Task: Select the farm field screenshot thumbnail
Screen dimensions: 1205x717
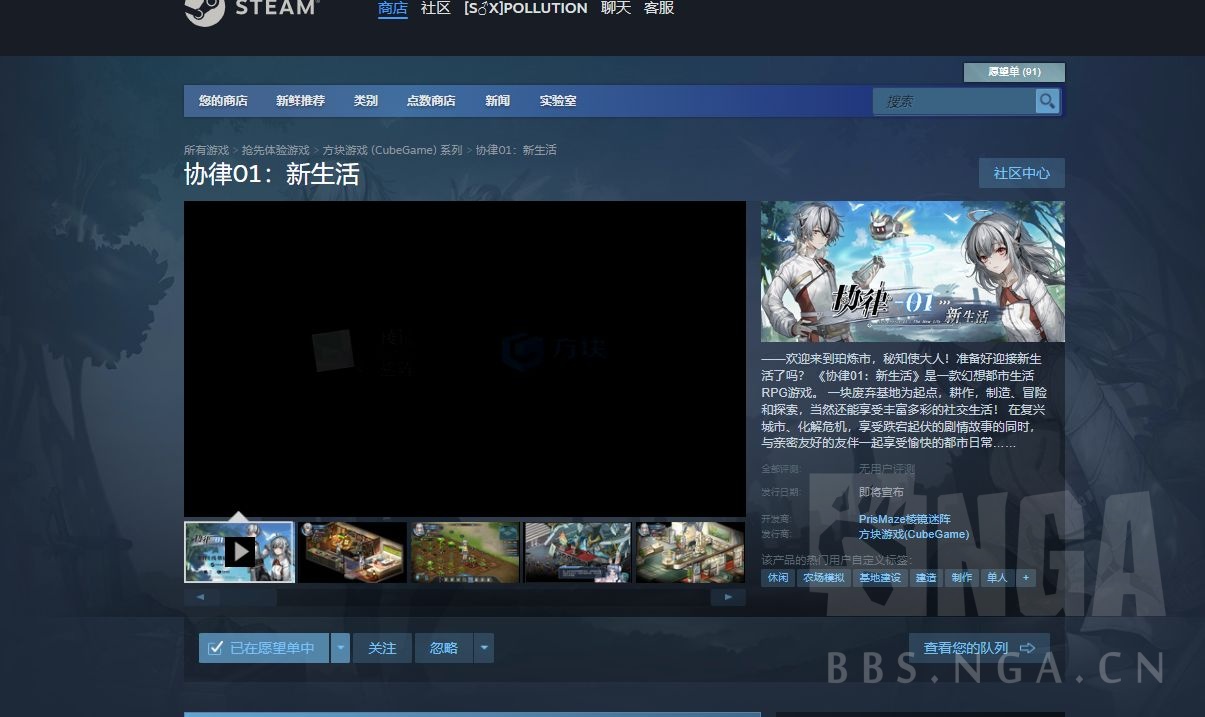Action: coord(465,551)
